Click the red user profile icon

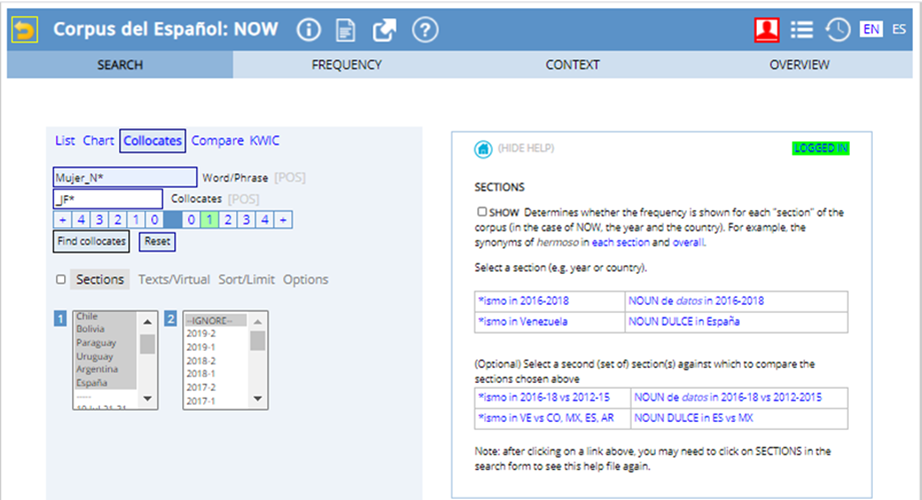pos(767,30)
